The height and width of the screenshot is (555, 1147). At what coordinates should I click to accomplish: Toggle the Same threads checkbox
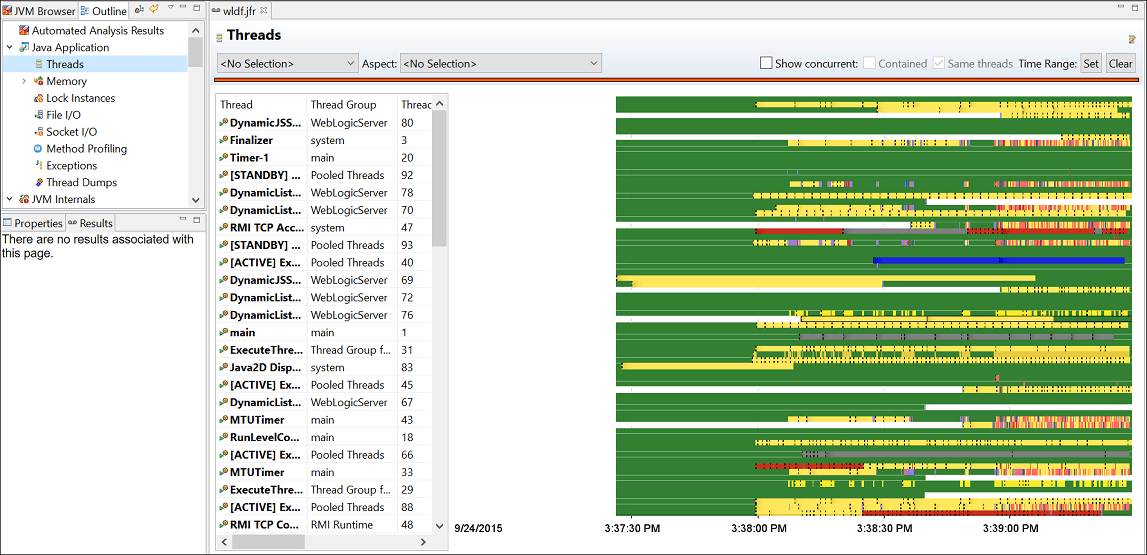(x=939, y=64)
